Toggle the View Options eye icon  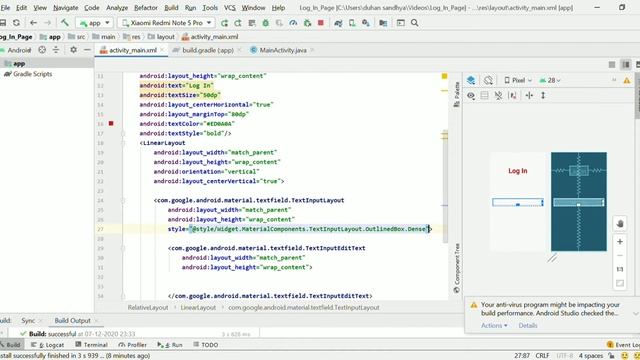click(471, 96)
